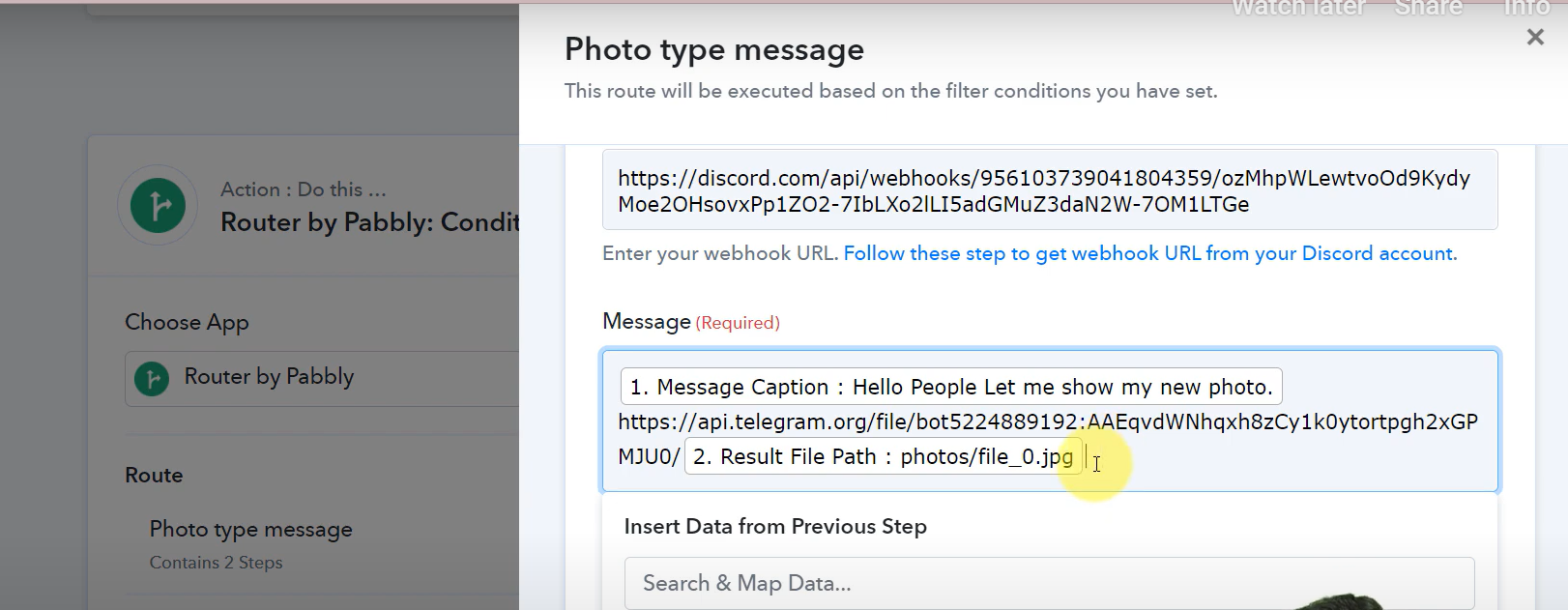Close the Photo type message panel

[x=1535, y=37]
